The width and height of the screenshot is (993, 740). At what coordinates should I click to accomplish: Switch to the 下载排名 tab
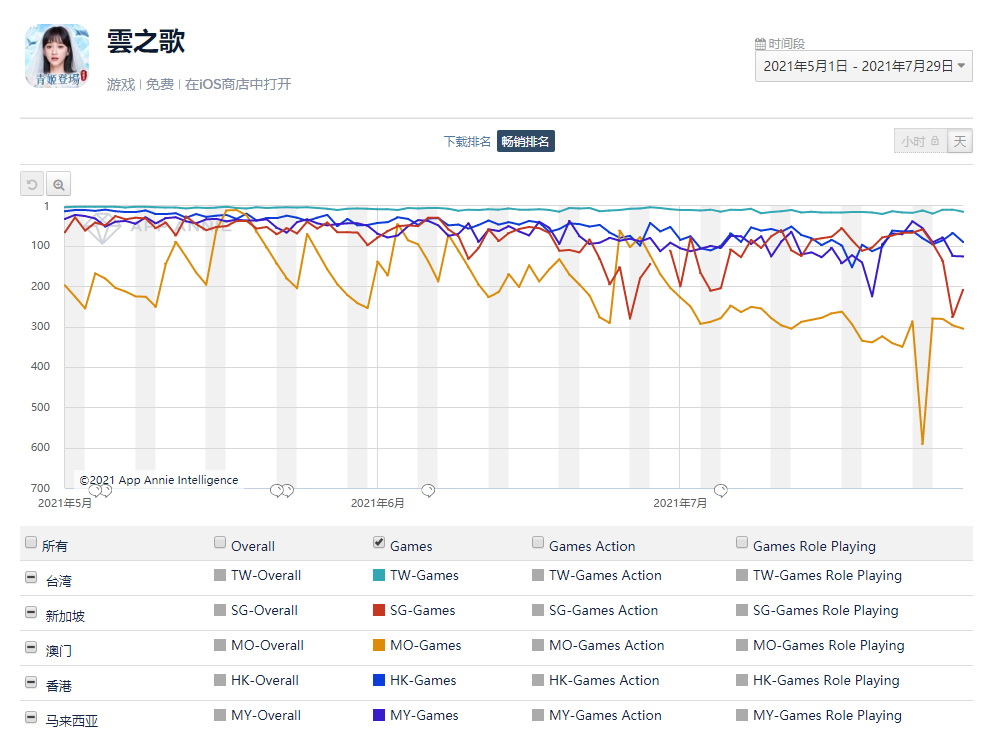tap(467, 141)
